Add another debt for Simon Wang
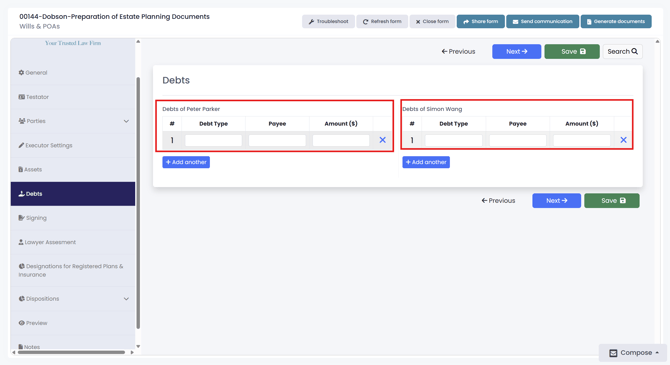Viewport: 670px width, 365px height. tap(426, 162)
